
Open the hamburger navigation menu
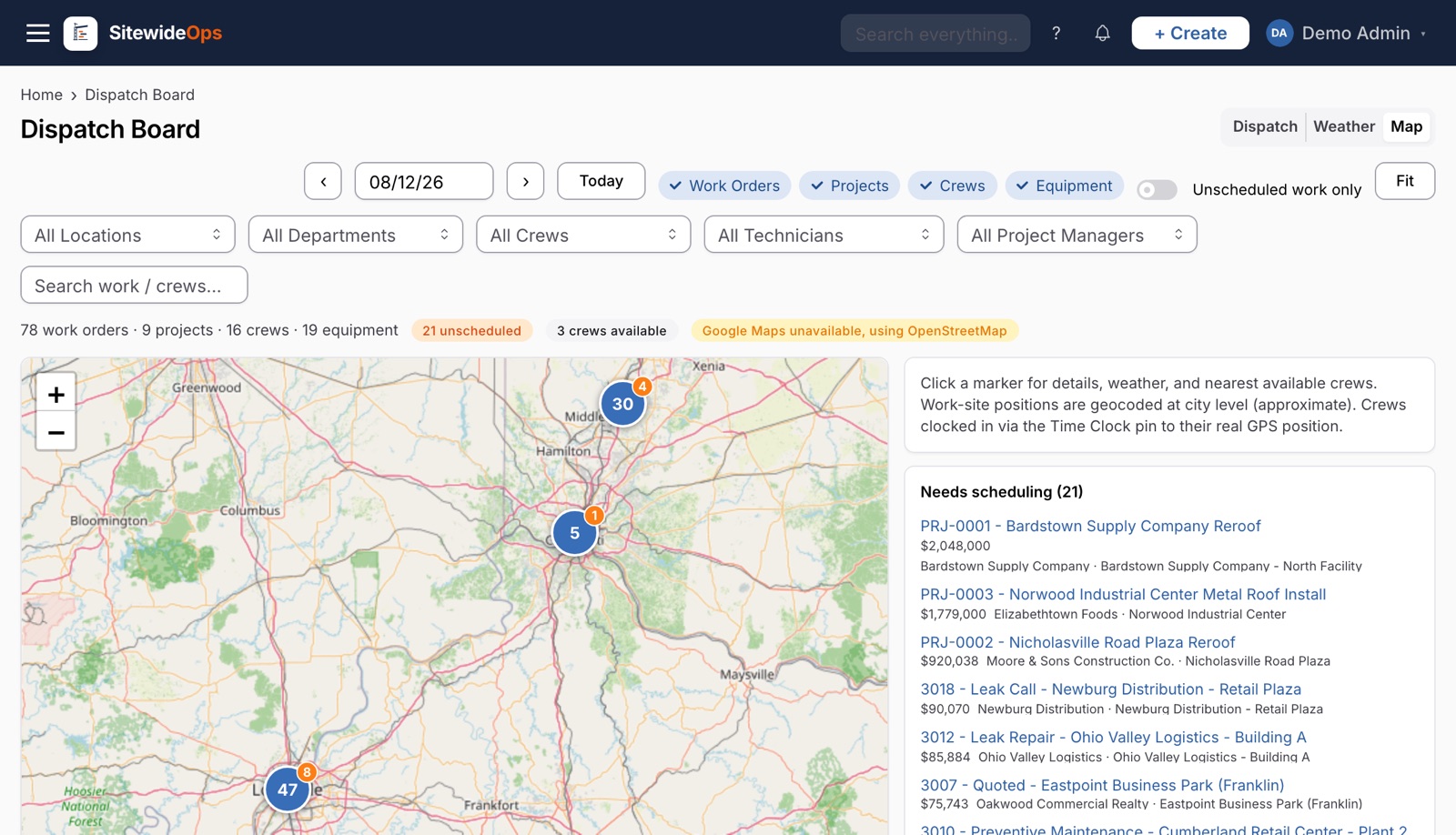tap(37, 34)
